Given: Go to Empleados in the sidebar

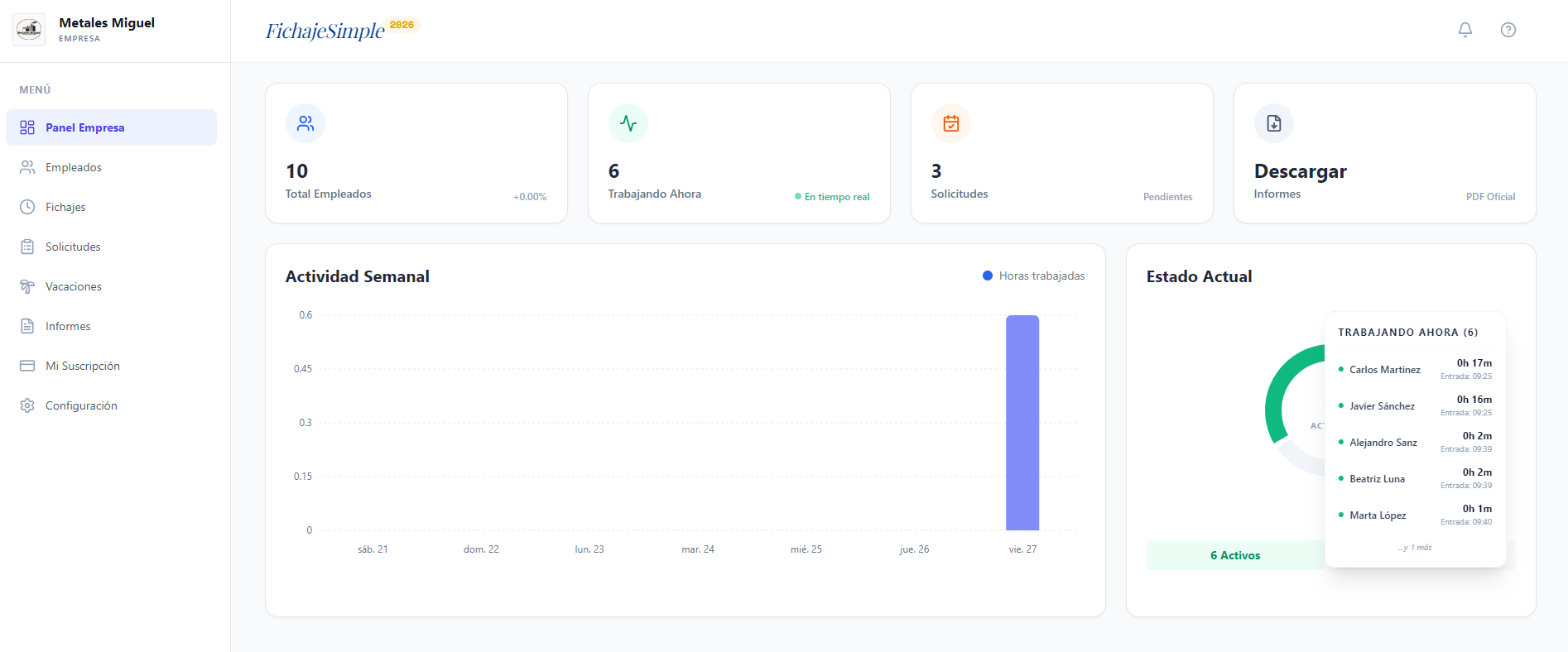Looking at the screenshot, I should (74, 167).
